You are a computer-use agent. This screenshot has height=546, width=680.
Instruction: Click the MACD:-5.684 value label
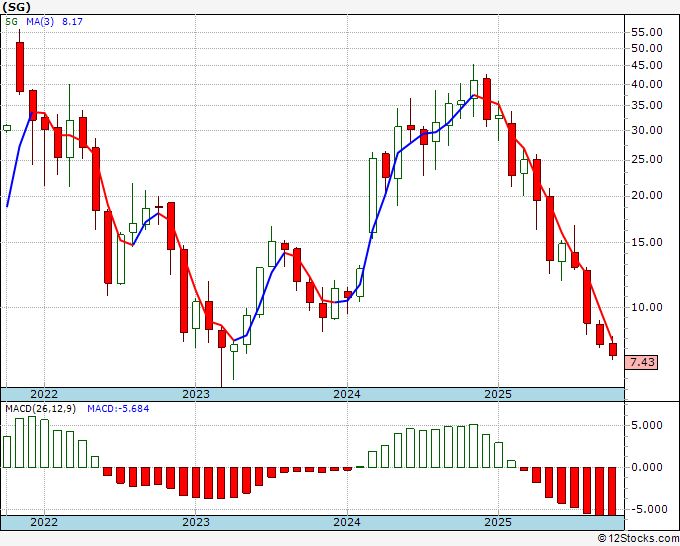coord(118,409)
